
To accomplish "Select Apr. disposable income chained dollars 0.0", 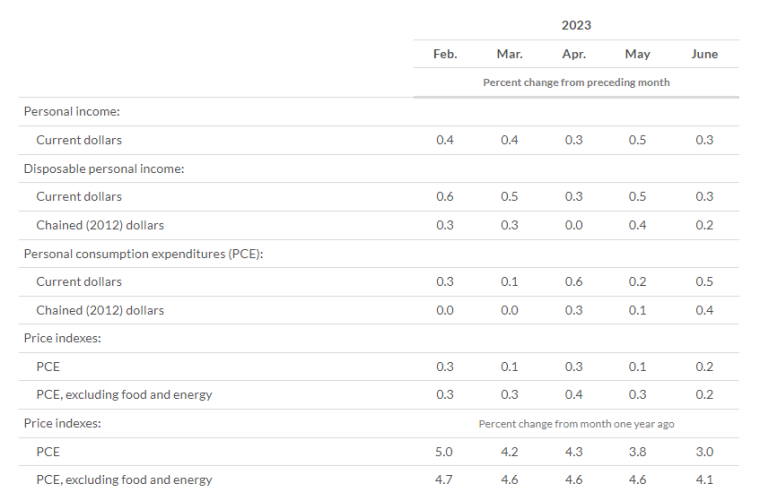I will 574,225.
